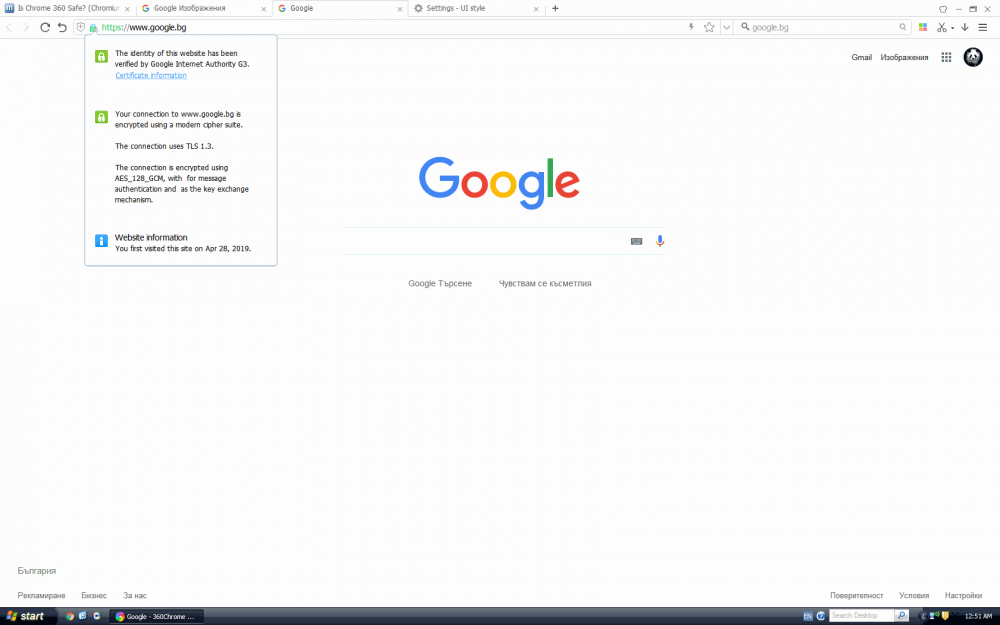Screen dimensions: 1000x625
Task: Open the Gmail link at top right
Action: [861, 57]
